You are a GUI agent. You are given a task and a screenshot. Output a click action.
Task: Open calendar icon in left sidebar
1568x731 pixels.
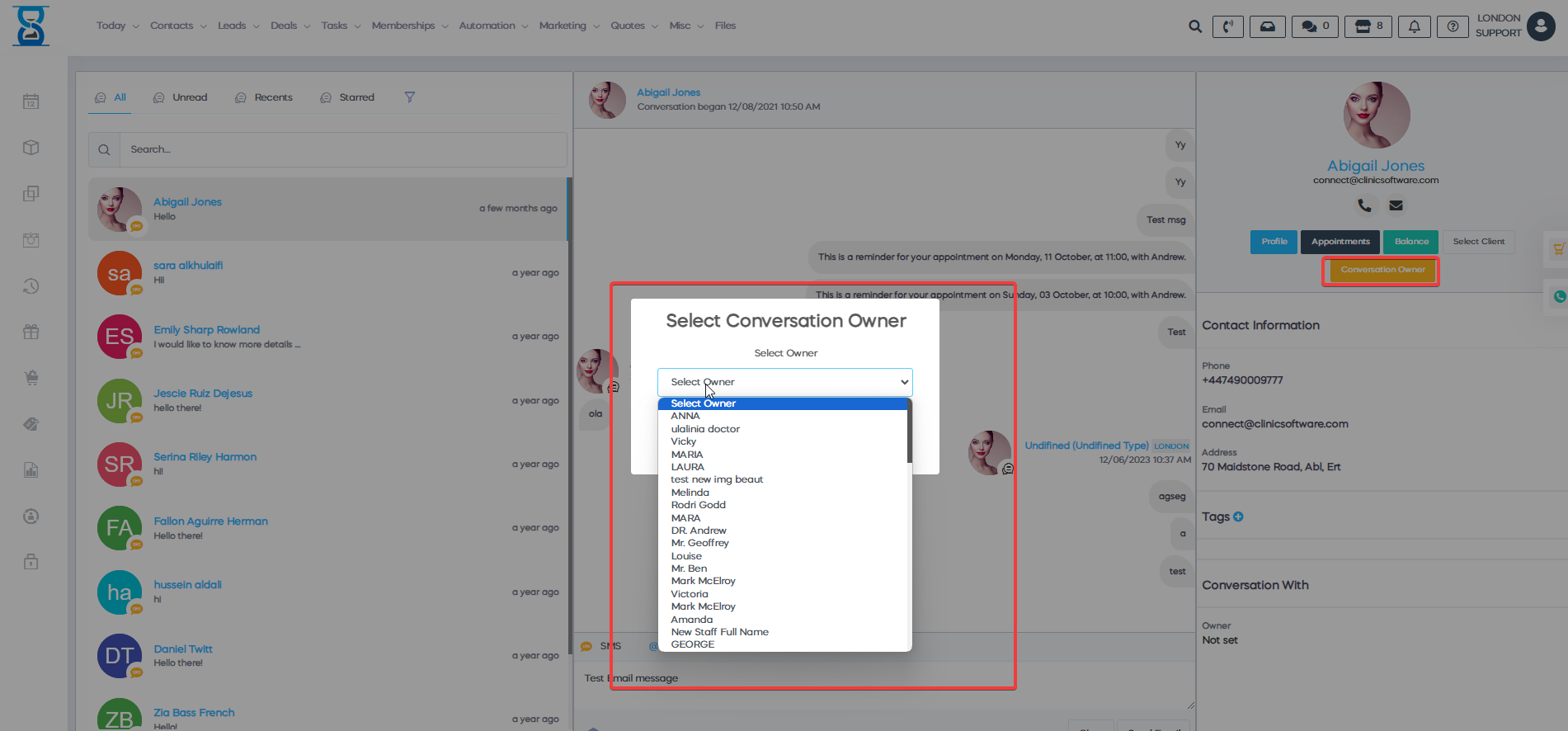tap(31, 101)
